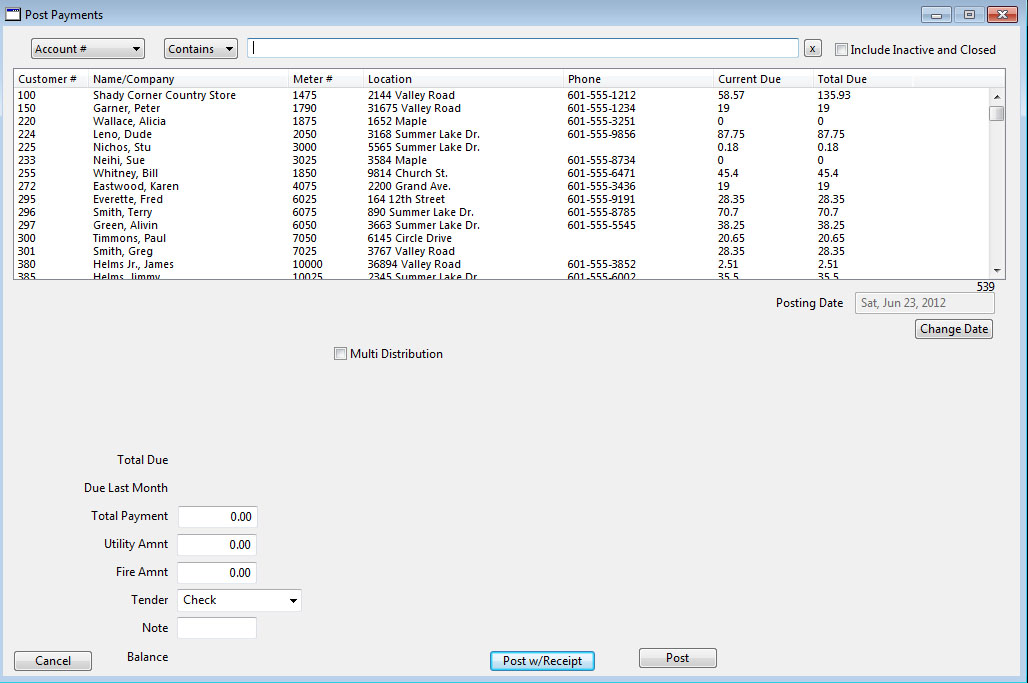1028x683 pixels.
Task: Click location 6145 Circle Drive
Action: [x=409, y=239]
